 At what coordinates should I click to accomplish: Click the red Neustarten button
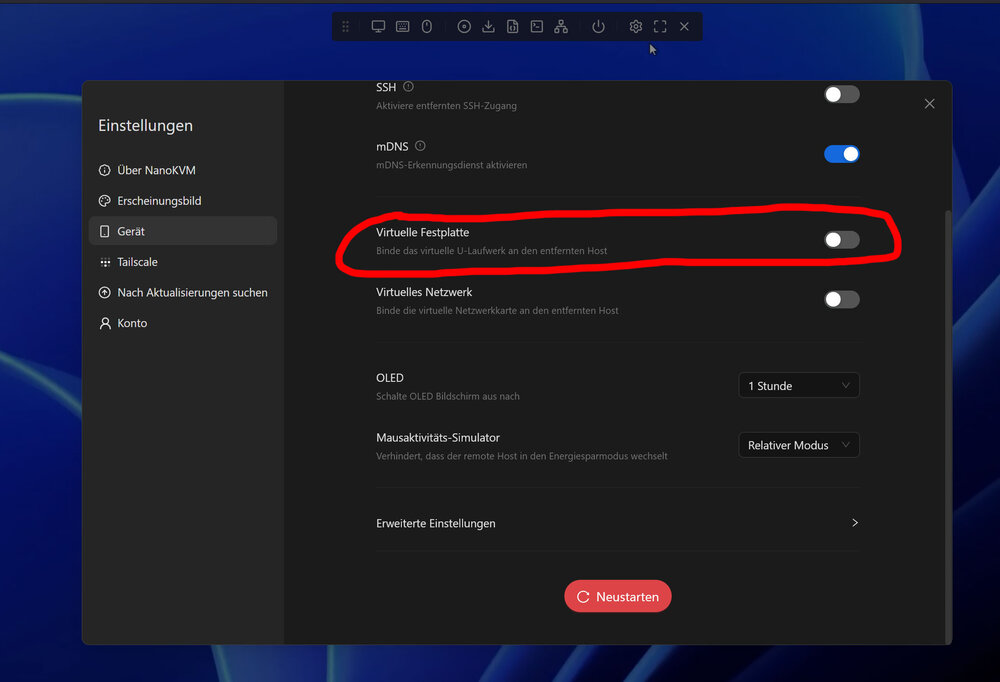617,597
